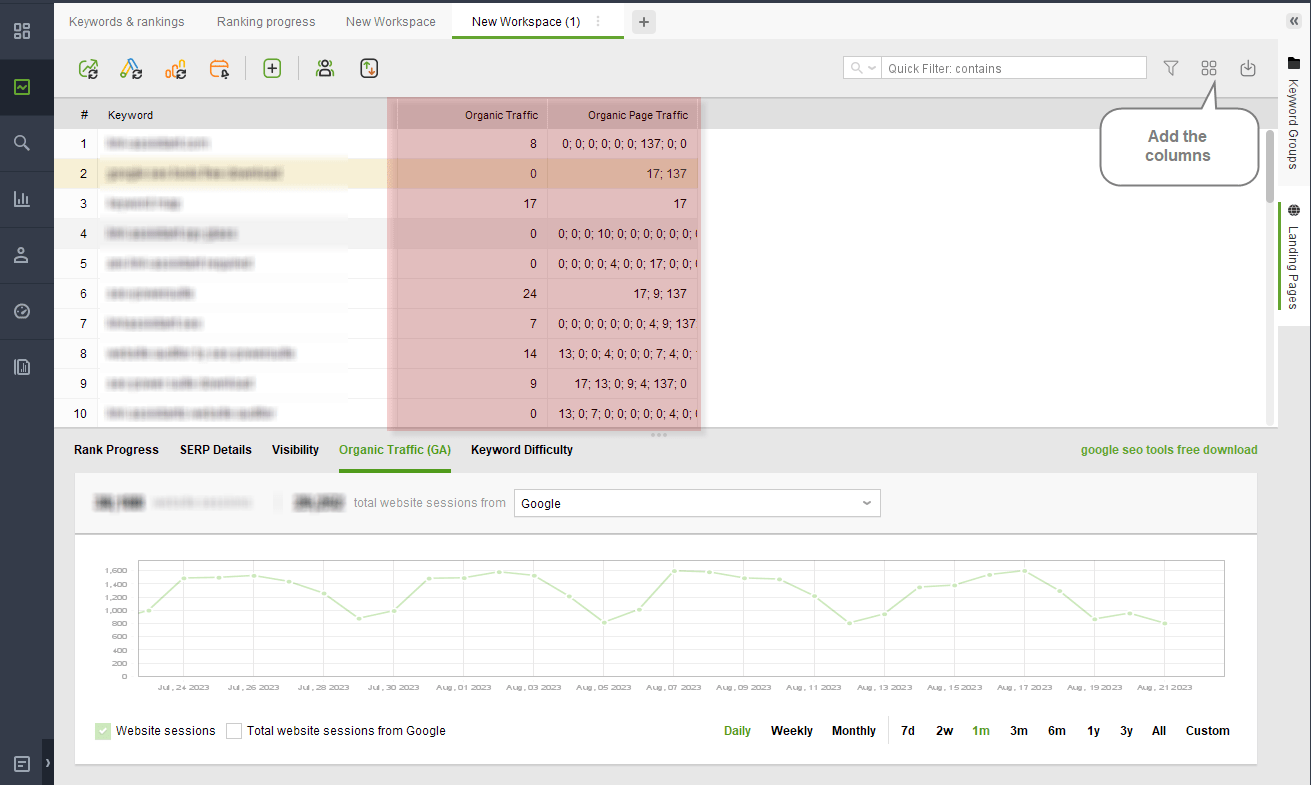The width and height of the screenshot is (1311, 785).
Task: Sort by Organic Page Traffic column header
Action: pos(622,115)
